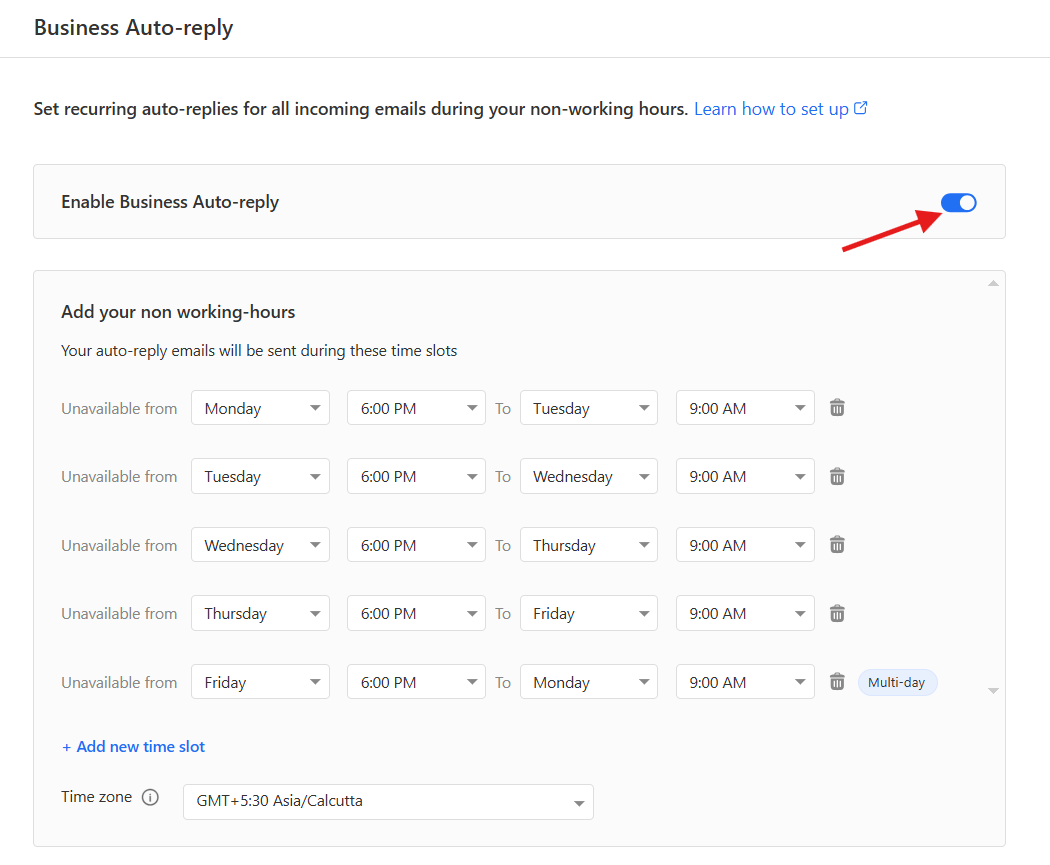Click the scrollbar down arrow in time slots panel
The width and height of the screenshot is (1050, 865).
point(993,691)
